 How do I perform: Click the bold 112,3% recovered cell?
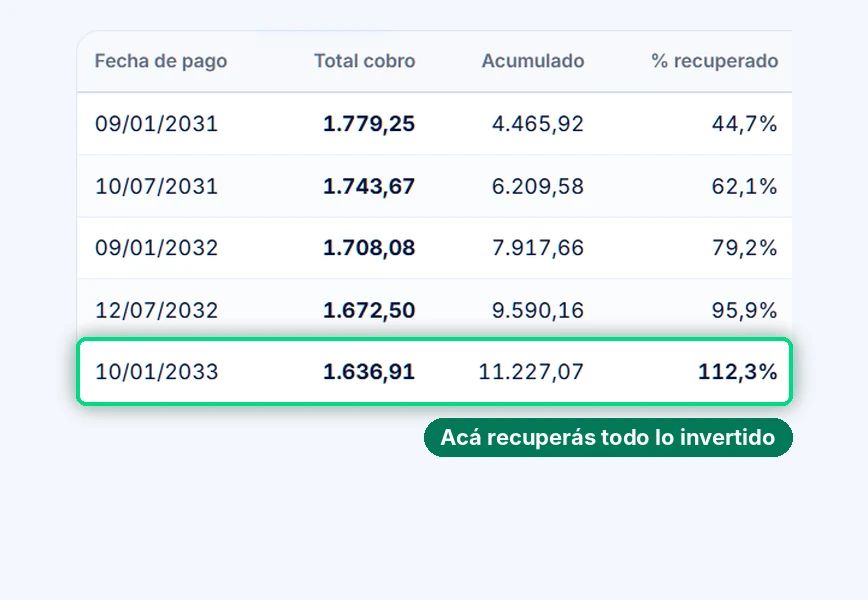pos(738,371)
